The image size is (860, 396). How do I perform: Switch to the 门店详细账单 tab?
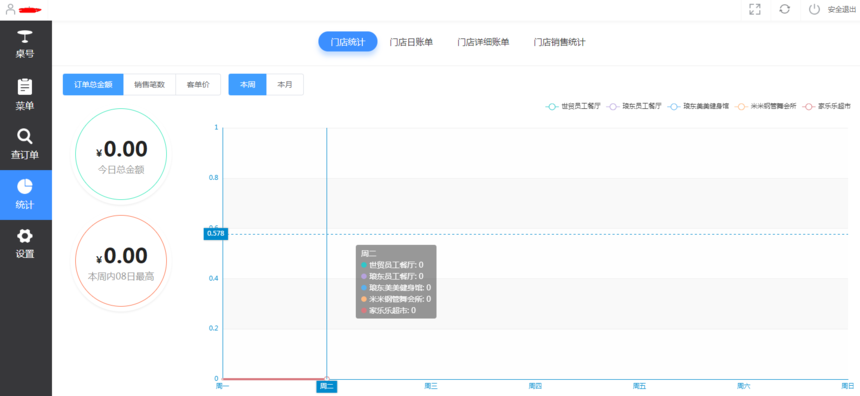tap(483, 42)
